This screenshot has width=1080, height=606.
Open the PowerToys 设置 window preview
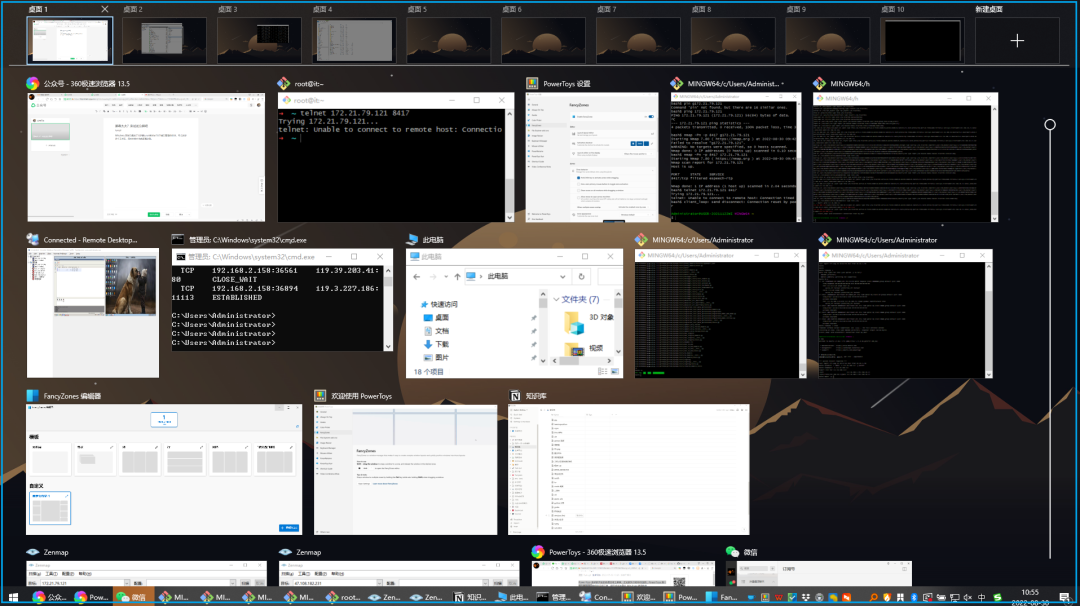(591, 156)
